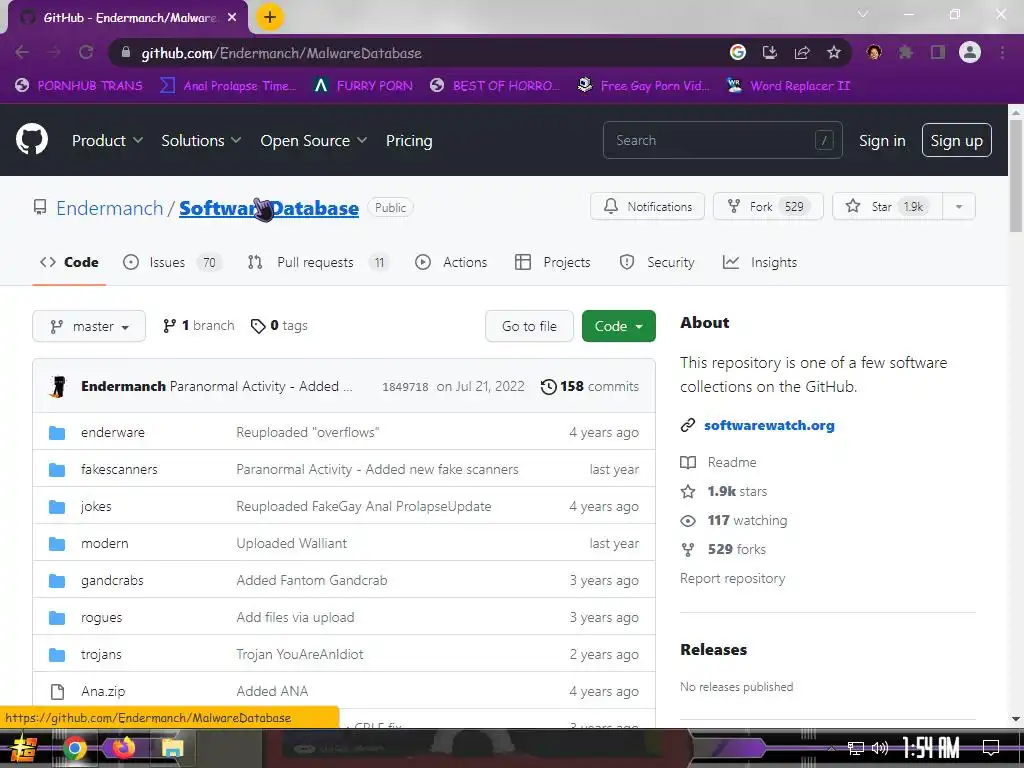Open the Google icon in address bar

[x=737, y=52]
